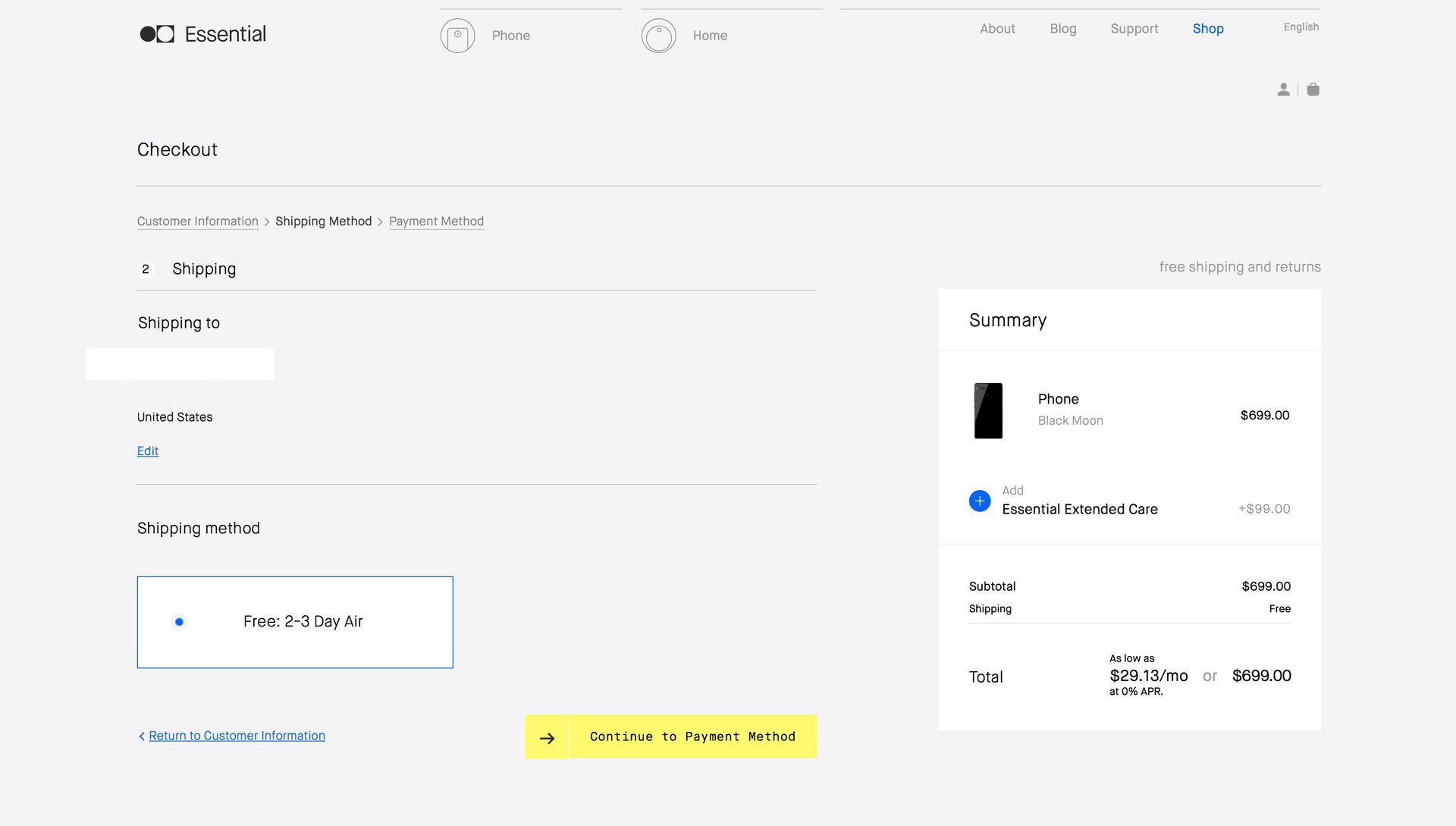The width and height of the screenshot is (1456, 826).
Task: Open the shopping bag icon
Action: tap(1313, 90)
